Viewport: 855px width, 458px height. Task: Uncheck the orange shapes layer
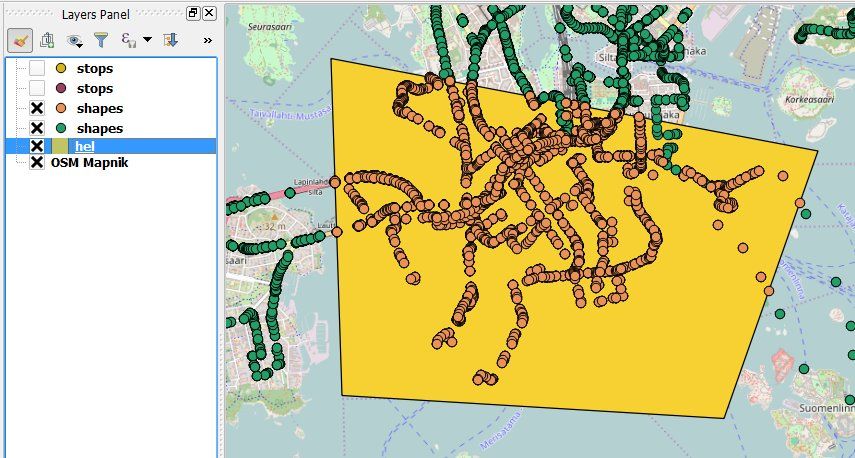[x=37, y=108]
